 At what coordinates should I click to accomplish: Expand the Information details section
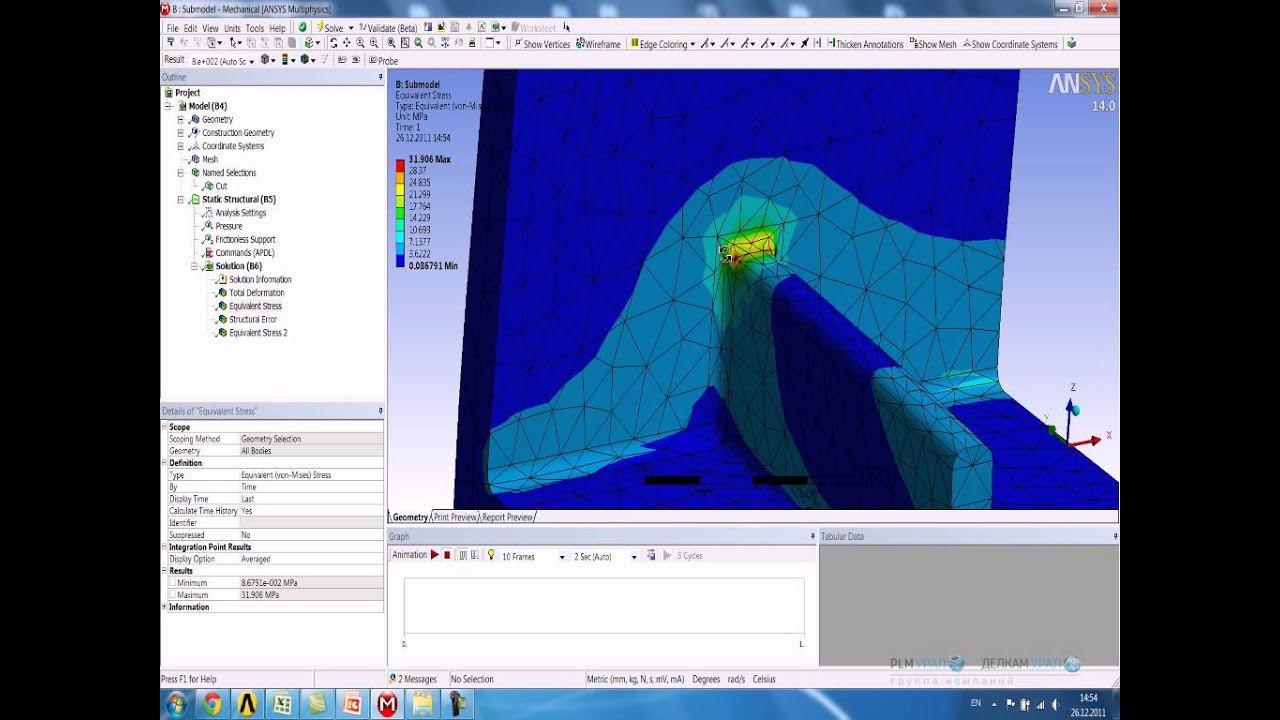[x=165, y=607]
